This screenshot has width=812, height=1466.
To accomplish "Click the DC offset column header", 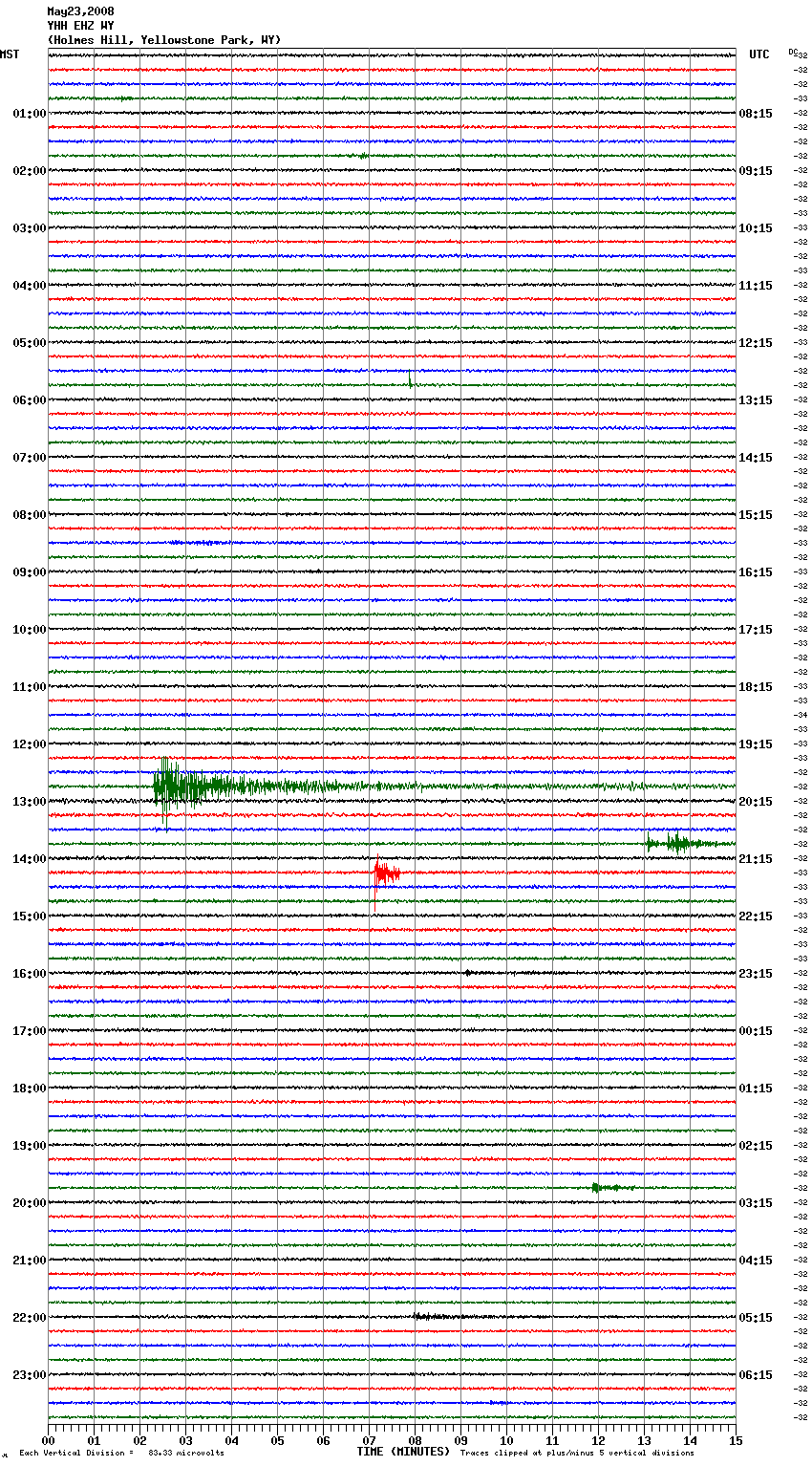I will (793, 52).
